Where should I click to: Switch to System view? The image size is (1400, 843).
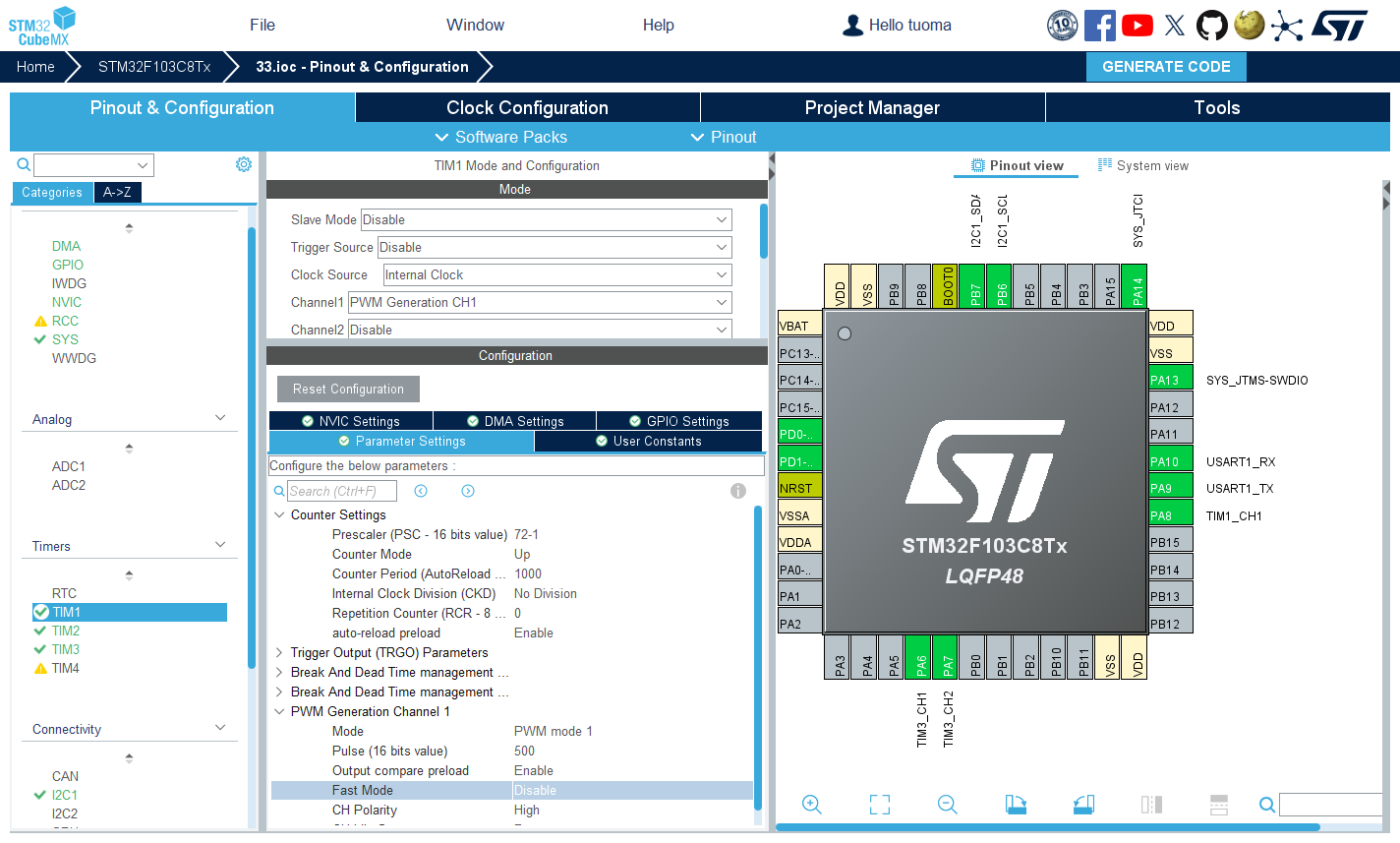click(x=1142, y=165)
